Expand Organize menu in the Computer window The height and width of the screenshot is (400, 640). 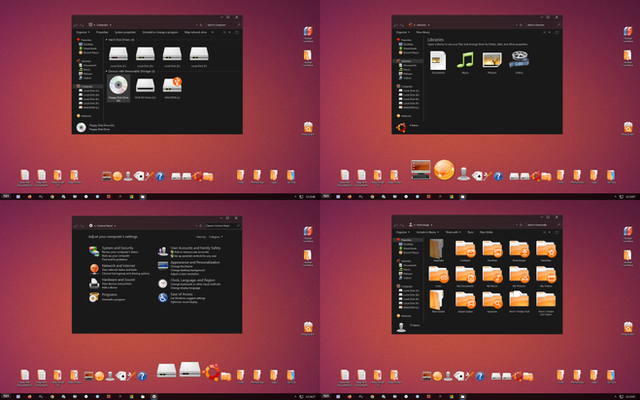[83, 32]
